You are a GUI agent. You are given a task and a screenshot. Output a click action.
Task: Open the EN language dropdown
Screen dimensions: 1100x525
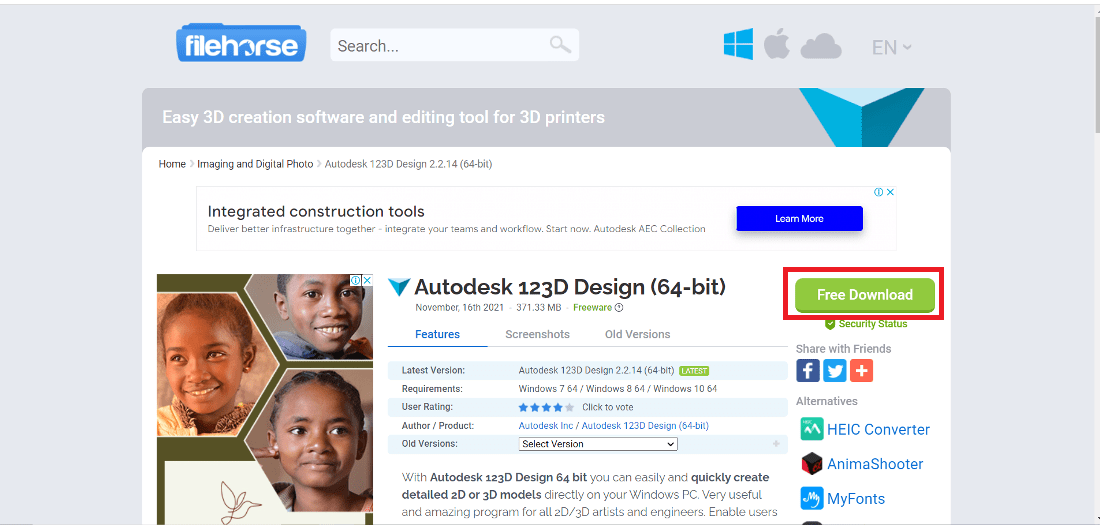[891, 47]
